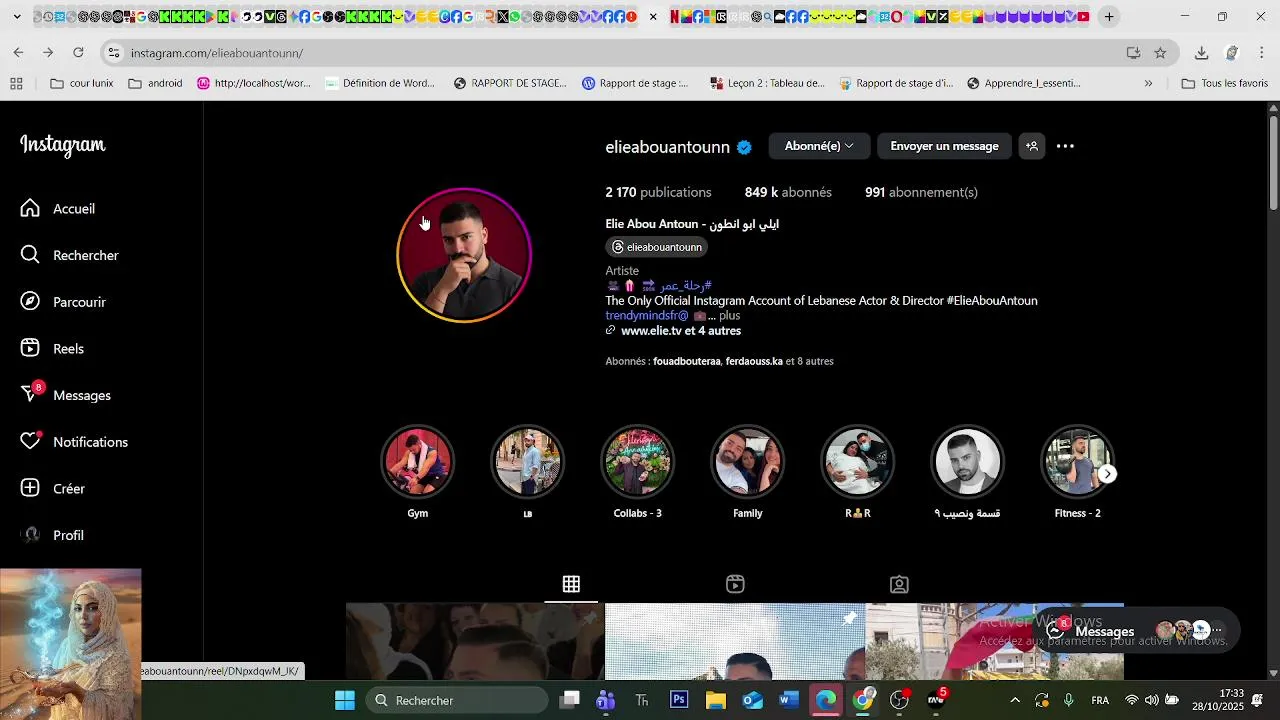1280x720 pixels.
Task: Open Rechercher search in Instagram sidebar
Action: coord(70,255)
